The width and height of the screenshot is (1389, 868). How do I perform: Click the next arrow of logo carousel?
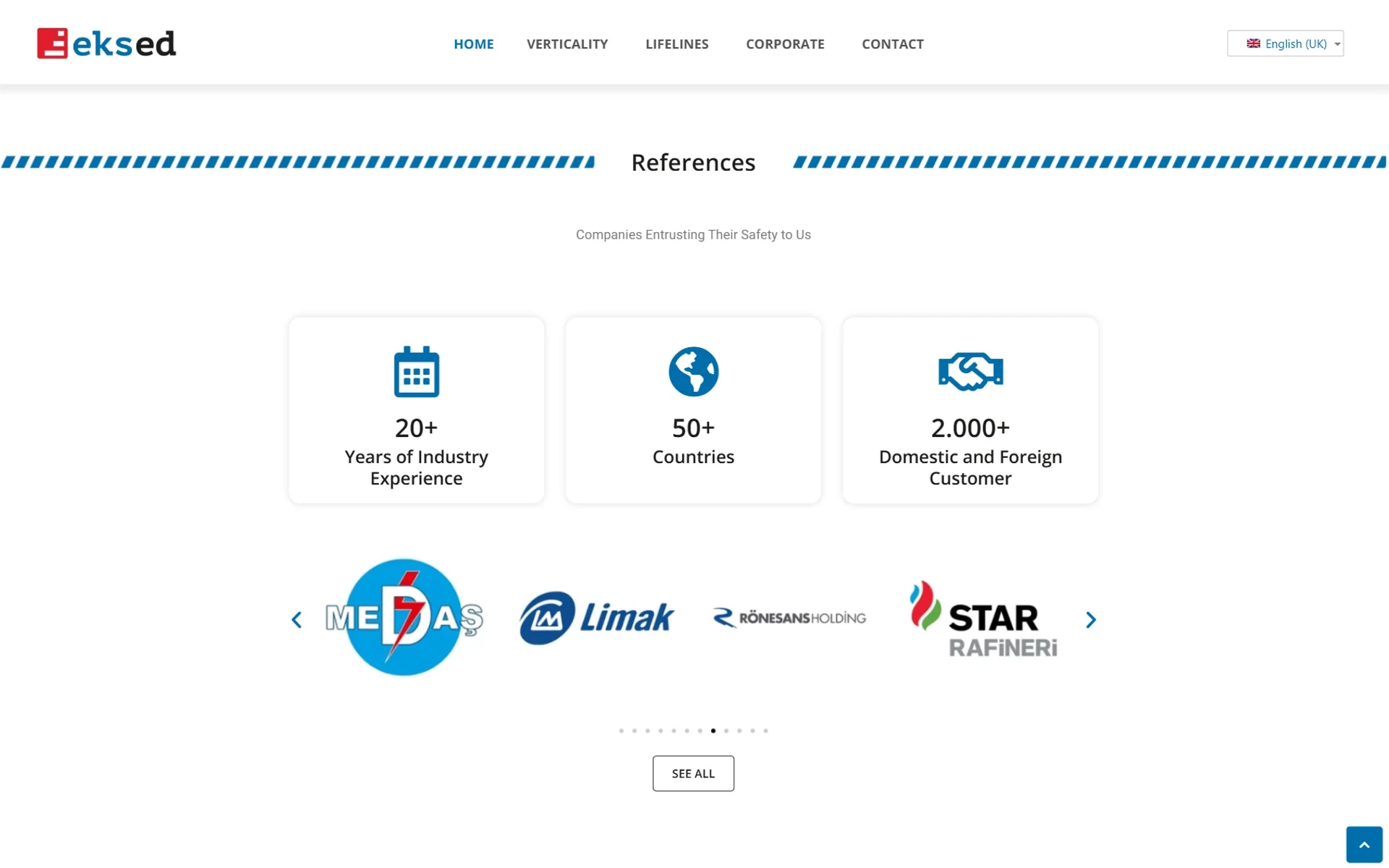1091,620
